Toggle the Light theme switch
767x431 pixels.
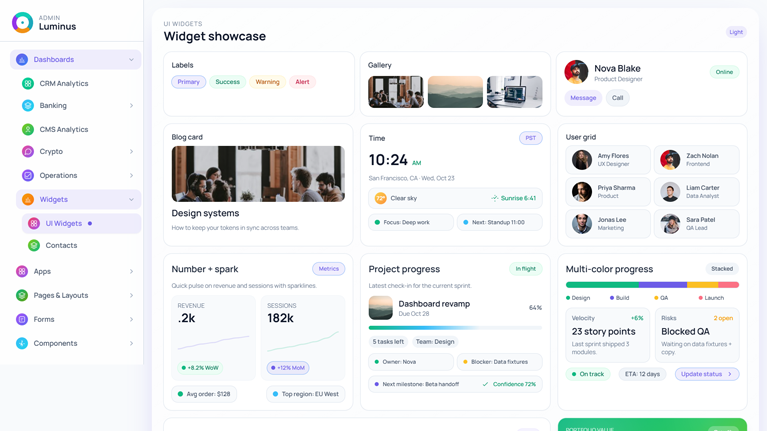click(x=735, y=32)
